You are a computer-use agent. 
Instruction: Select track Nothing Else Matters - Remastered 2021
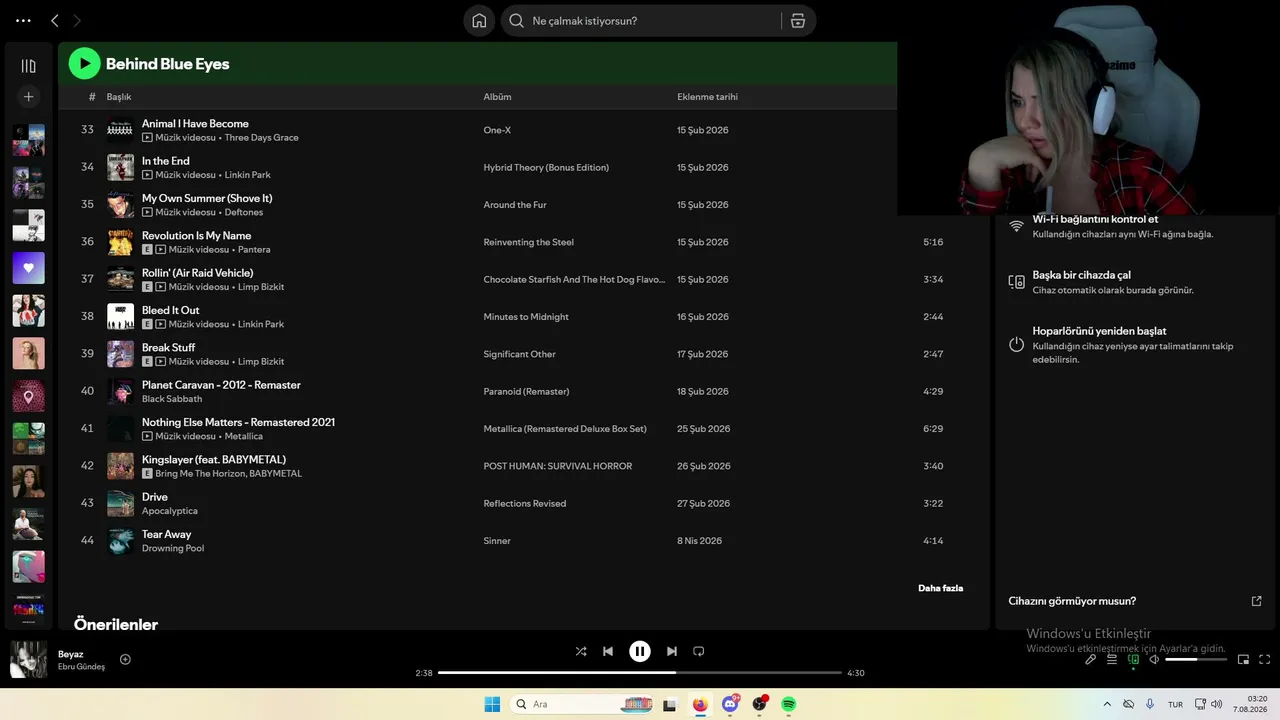(x=238, y=422)
